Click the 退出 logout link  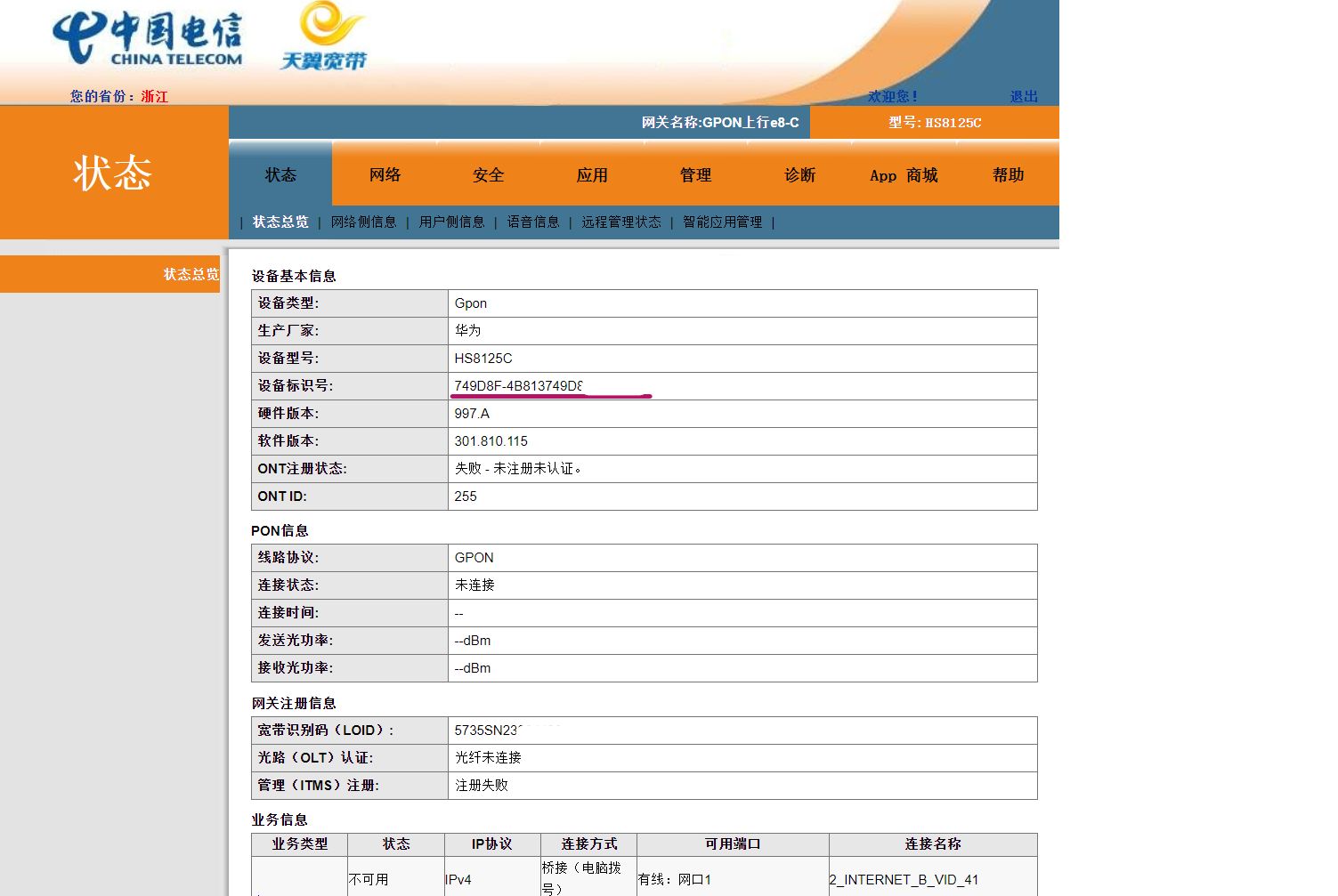click(x=1024, y=96)
